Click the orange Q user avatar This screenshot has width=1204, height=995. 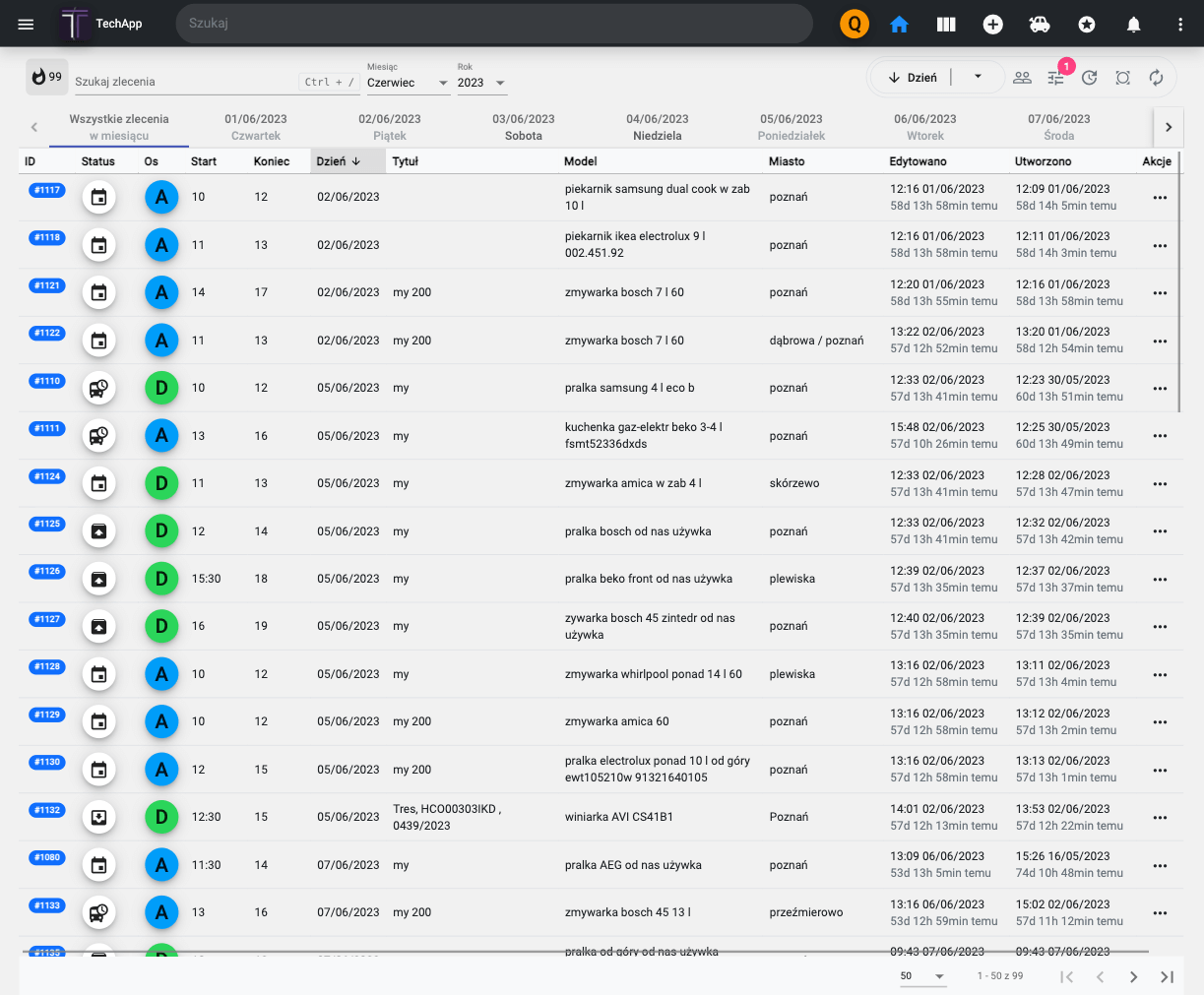855,24
